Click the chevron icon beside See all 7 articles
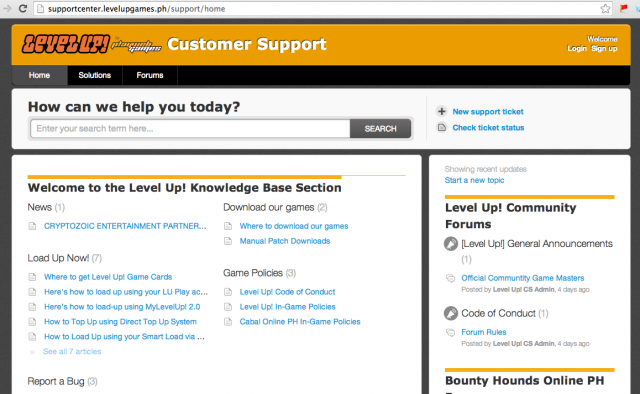The width and height of the screenshot is (640, 394). tap(32, 352)
